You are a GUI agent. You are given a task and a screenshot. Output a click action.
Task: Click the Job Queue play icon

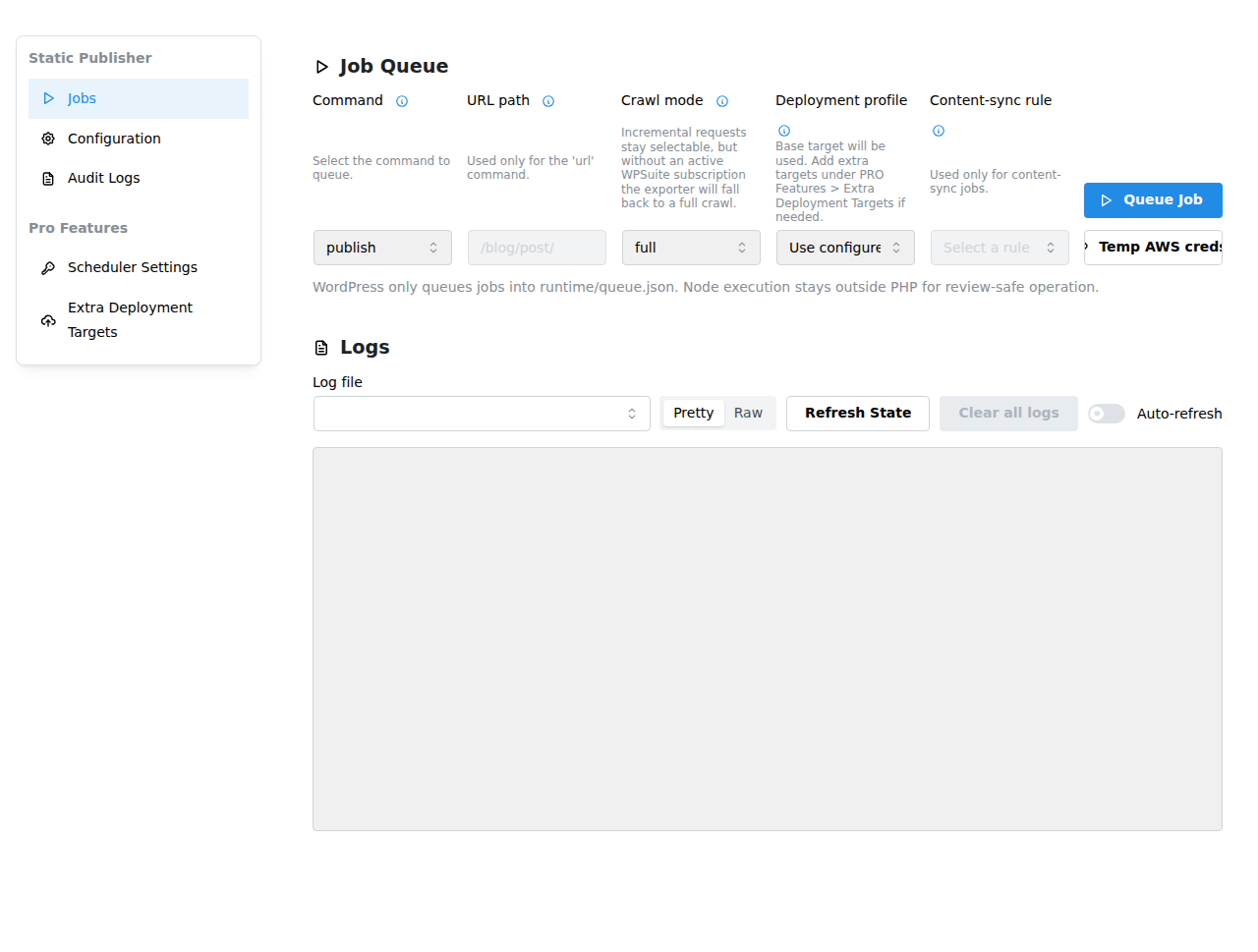(x=321, y=67)
